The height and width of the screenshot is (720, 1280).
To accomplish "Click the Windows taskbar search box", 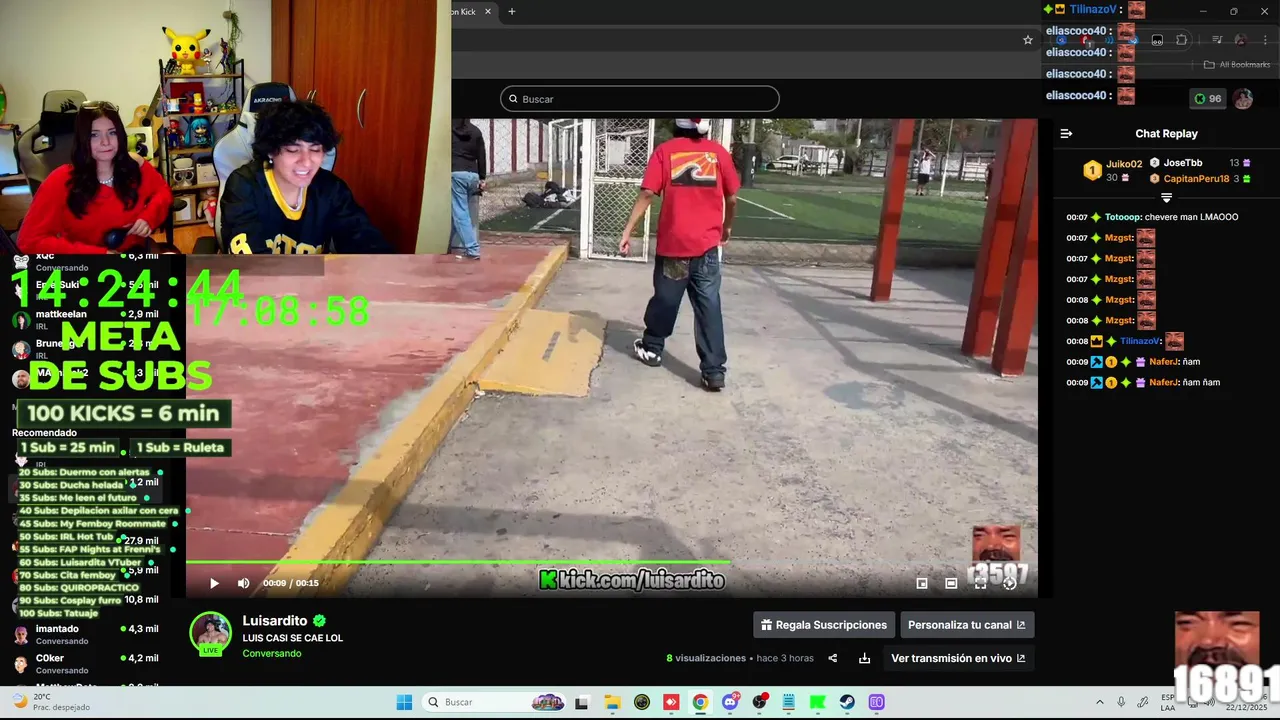I will tap(494, 702).
